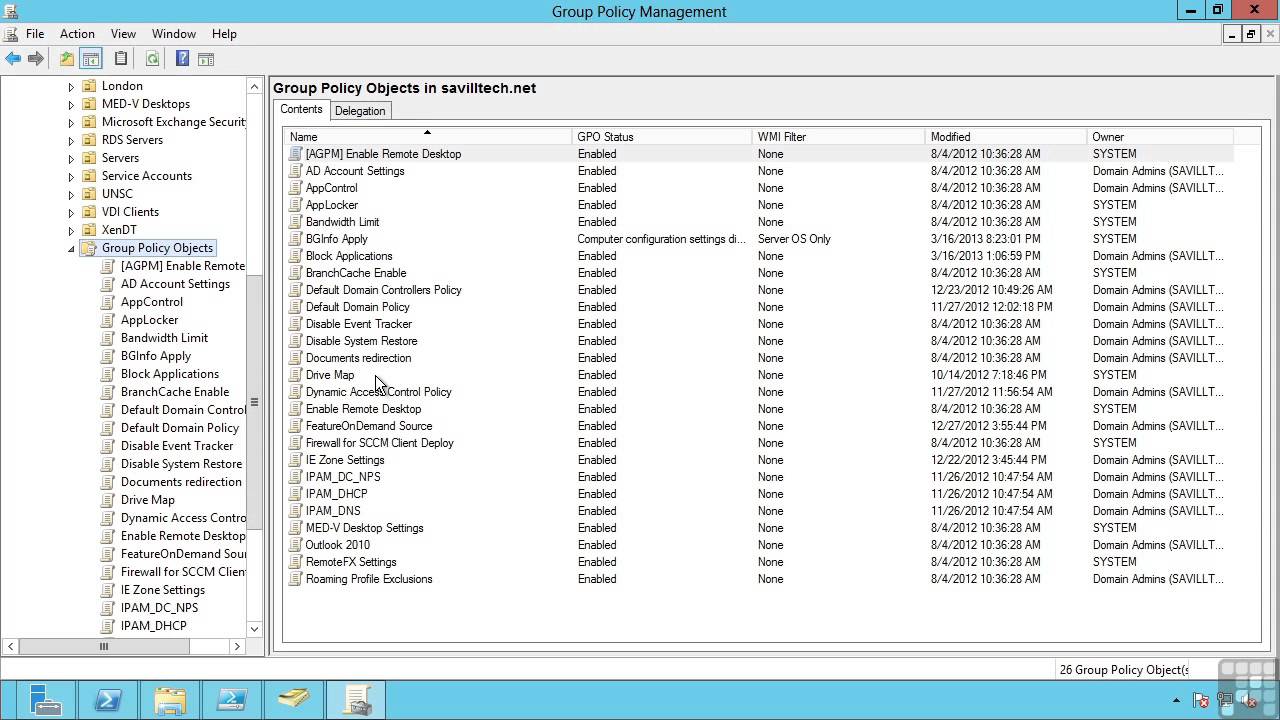The image size is (1280, 720).
Task: Select Firewall for SCCM Client Deploy row
Action: (379, 443)
